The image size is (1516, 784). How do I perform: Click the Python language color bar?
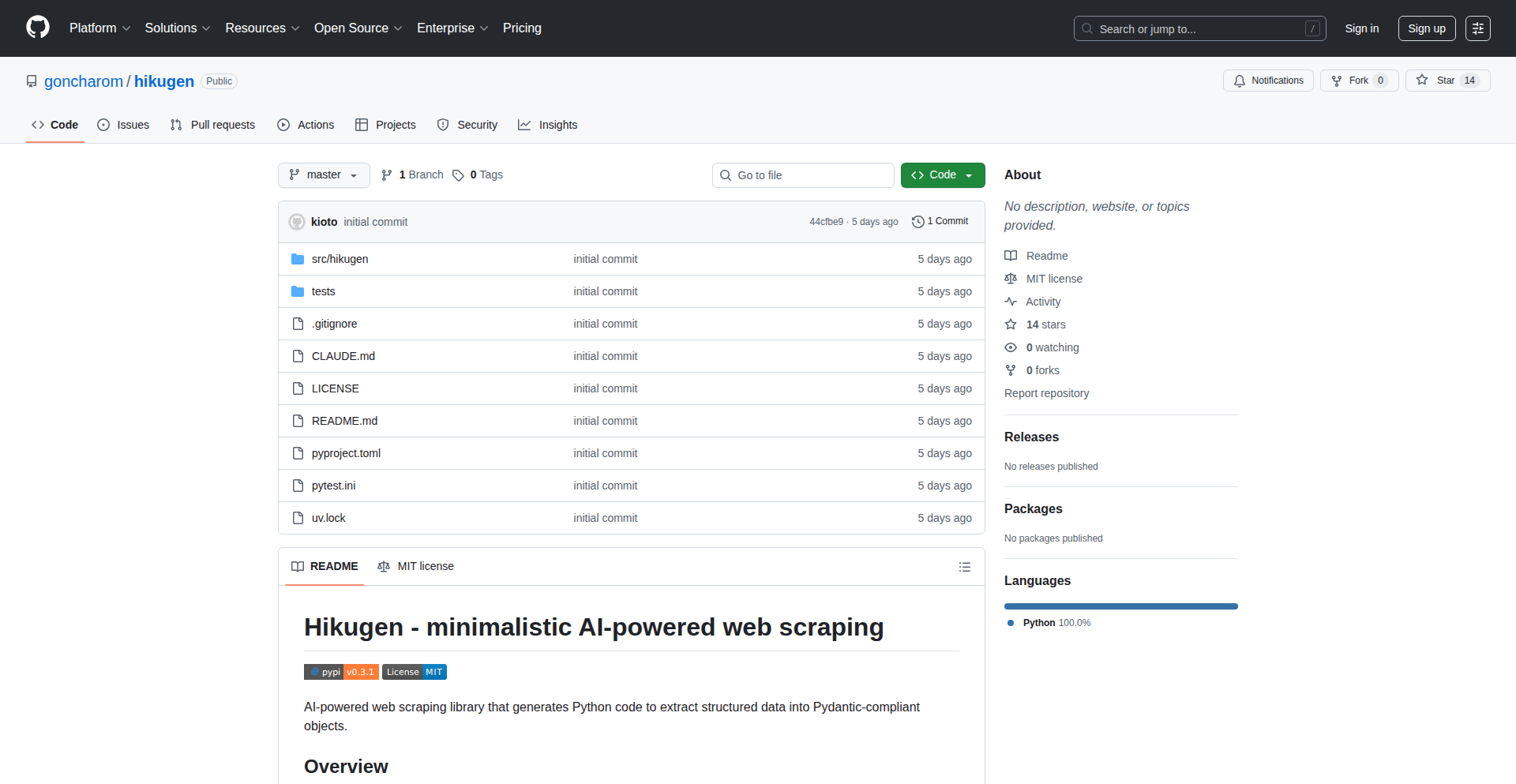pyautogui.click(x=1120, y=606)
